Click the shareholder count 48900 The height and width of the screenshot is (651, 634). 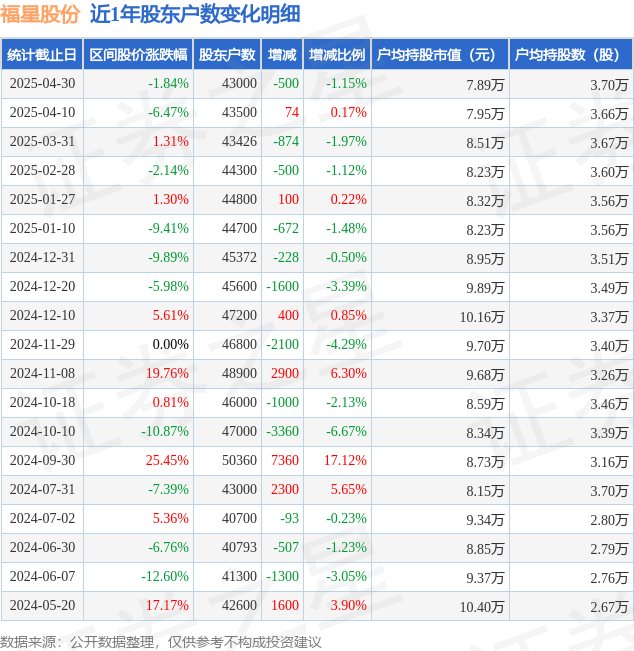coord(239,374)
